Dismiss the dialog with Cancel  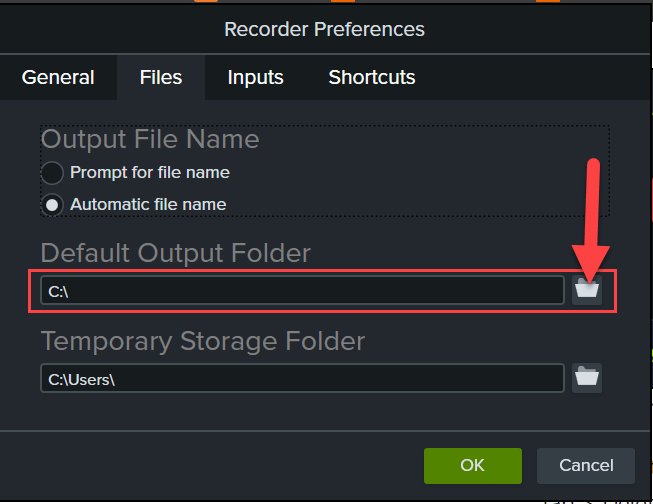point(586,466)
